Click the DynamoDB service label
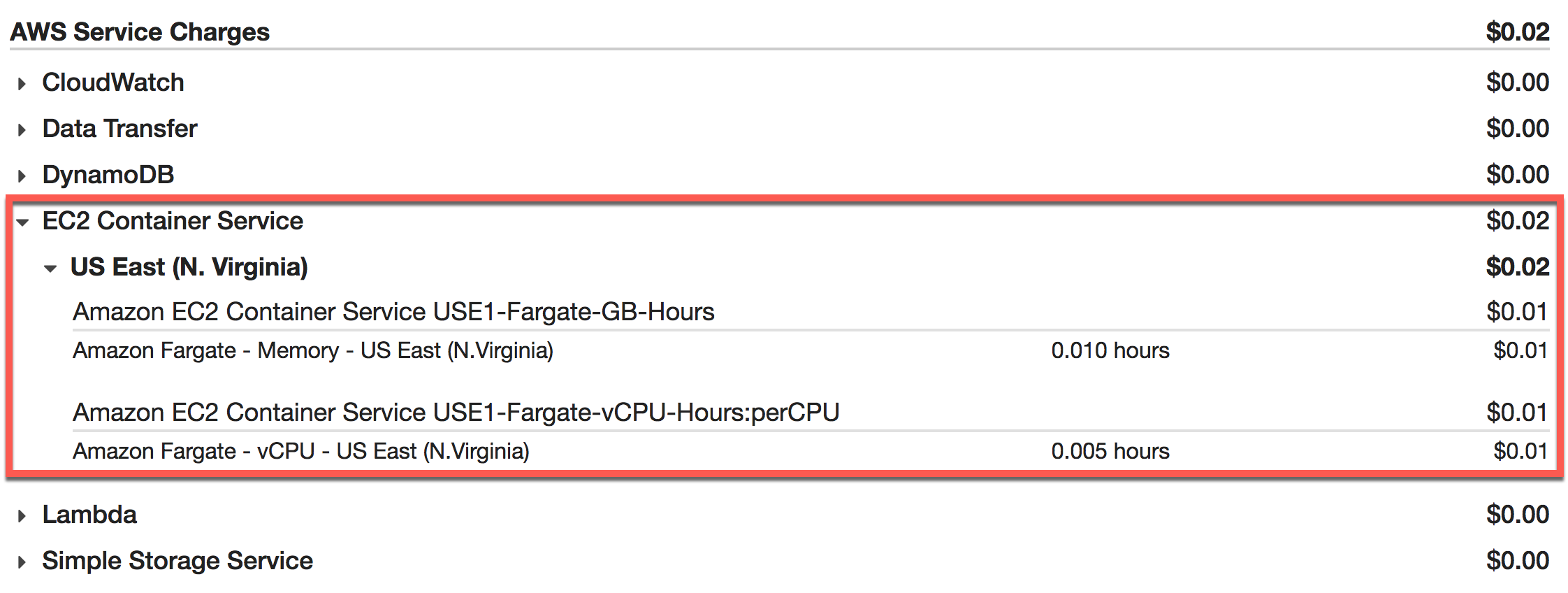The width and height of the screenshot is (1568, 593). (108, 175)
